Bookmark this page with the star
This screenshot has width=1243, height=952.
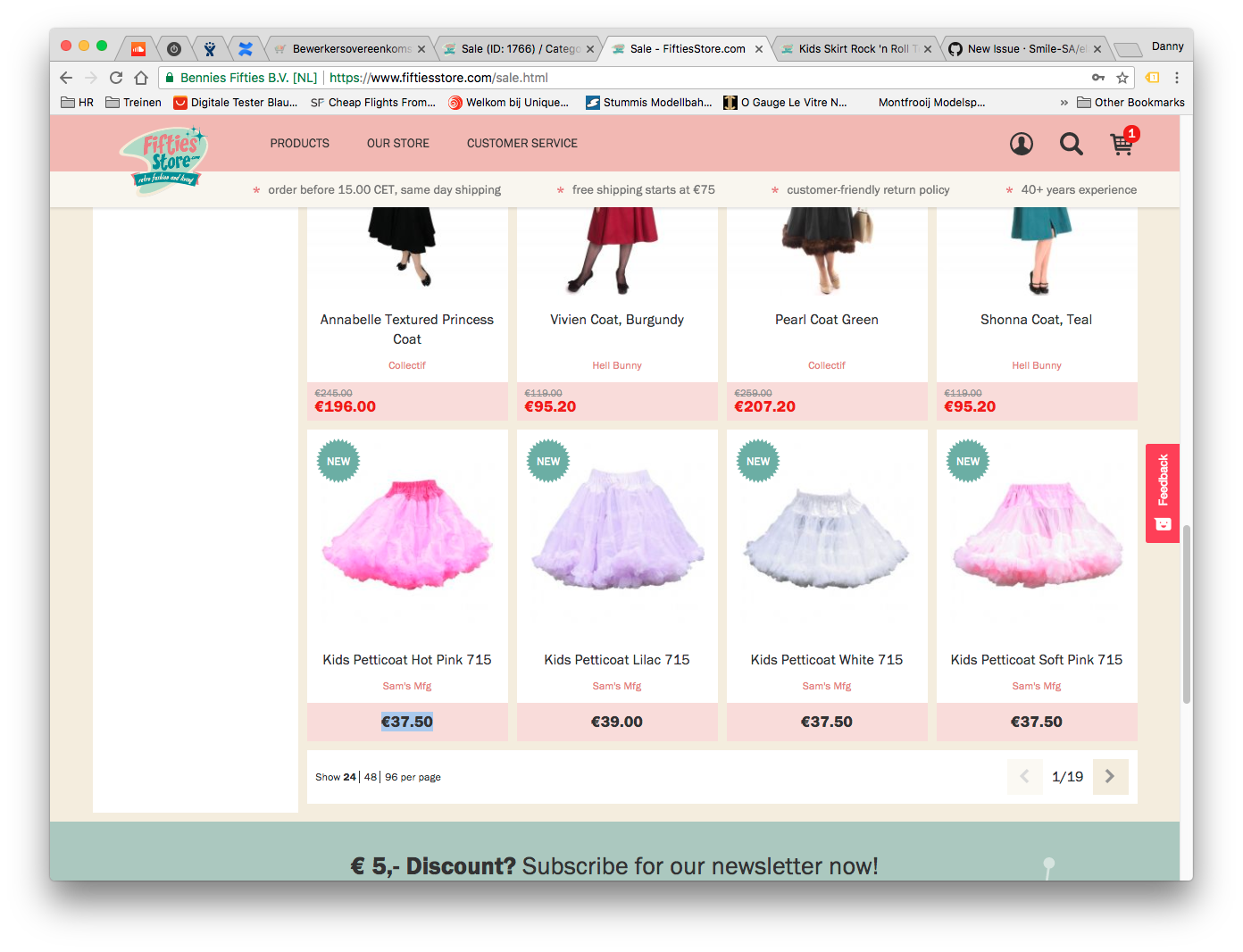(1122, 78)
